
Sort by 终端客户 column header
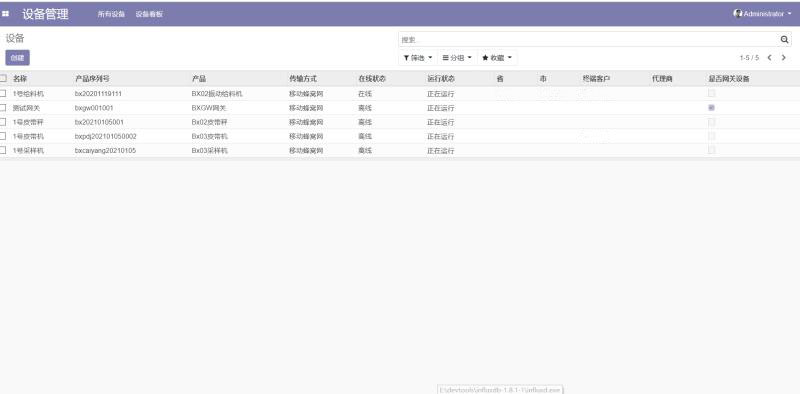pos(596,79)
